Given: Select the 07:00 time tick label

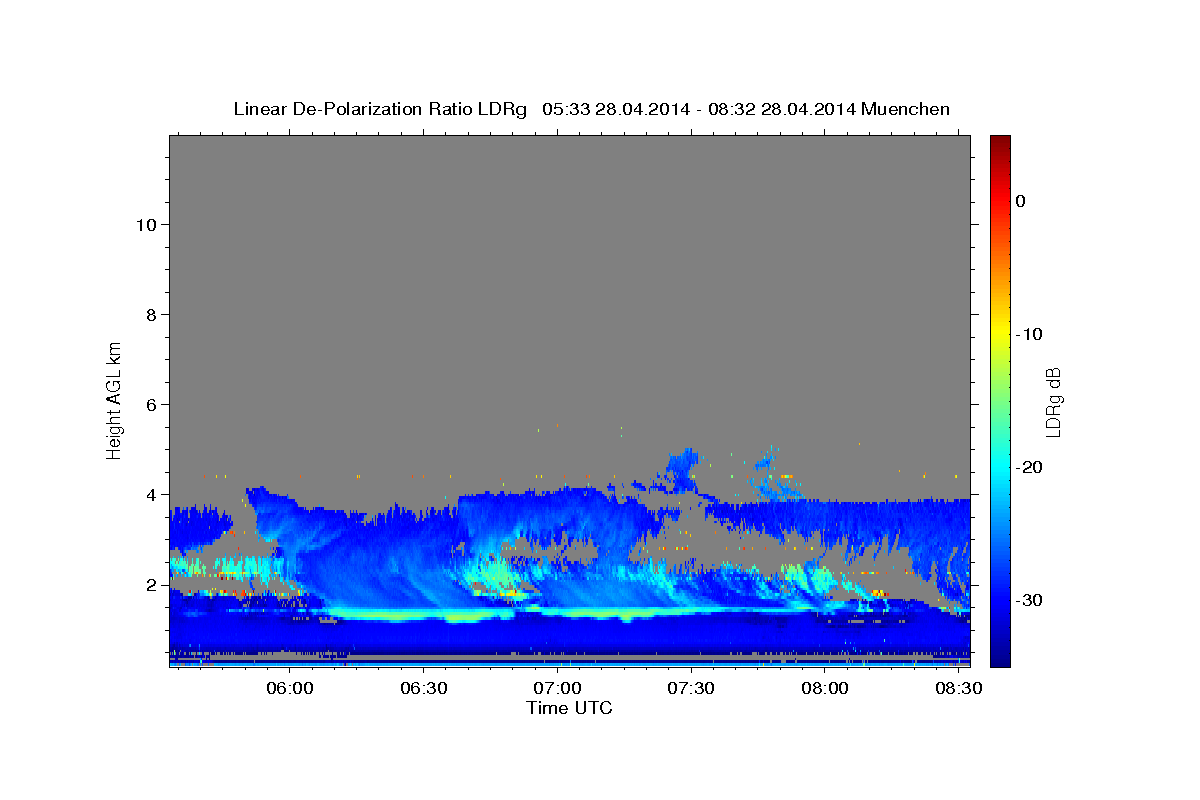Looking at the screenshot, I should [x=557, y=689].
